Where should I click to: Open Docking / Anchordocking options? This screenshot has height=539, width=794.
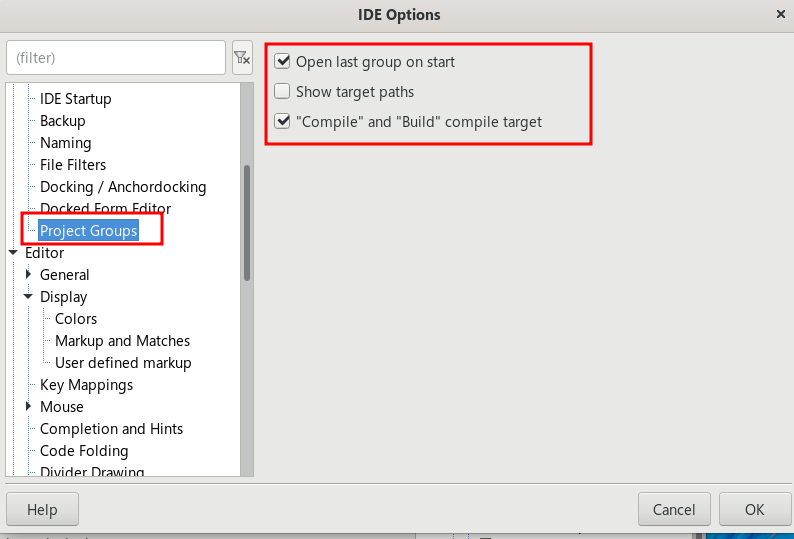pos(122,187)
